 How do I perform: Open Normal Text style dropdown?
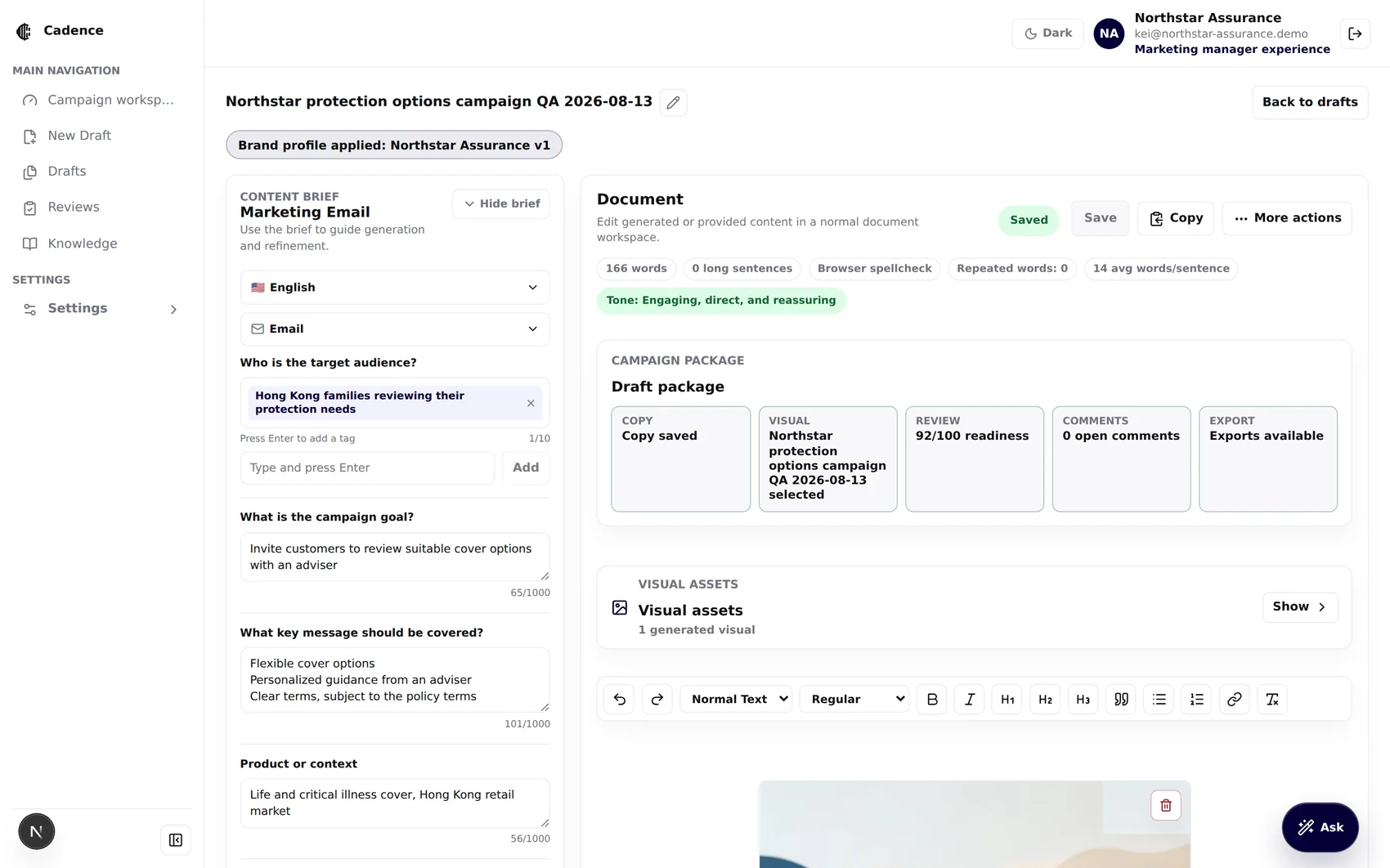(736, 700)
